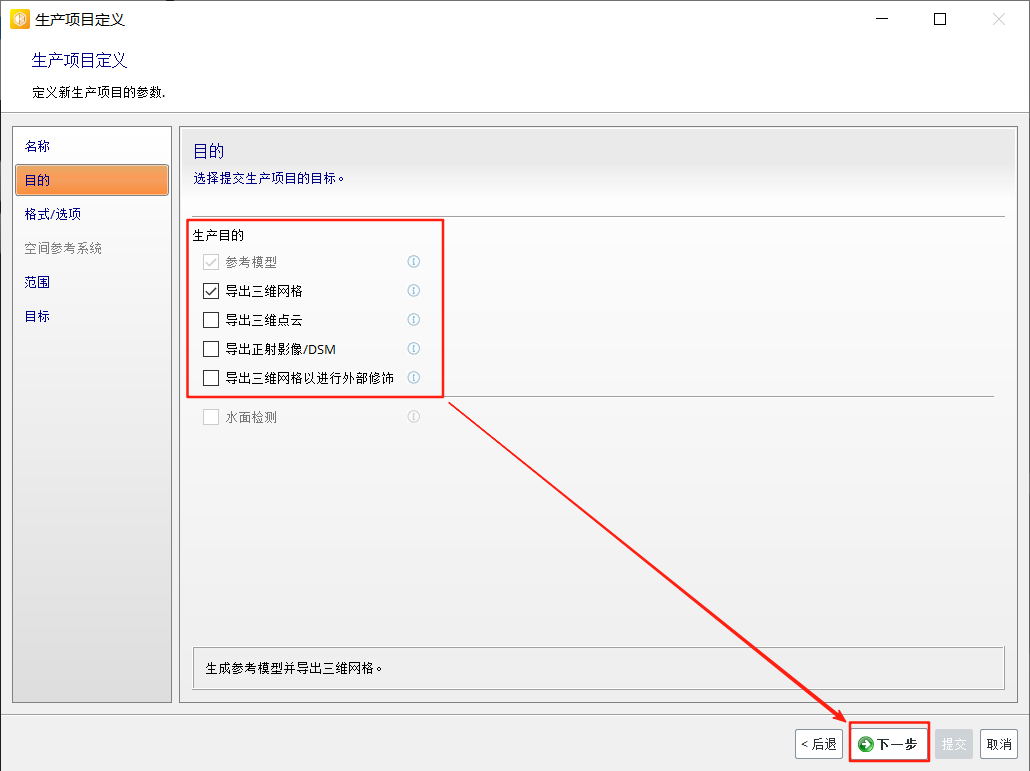The height and width of the screenshot is (771, 1030).
Task: Click info icon for 导出三维网格以进行外部修饰
Action: point(413,378)
